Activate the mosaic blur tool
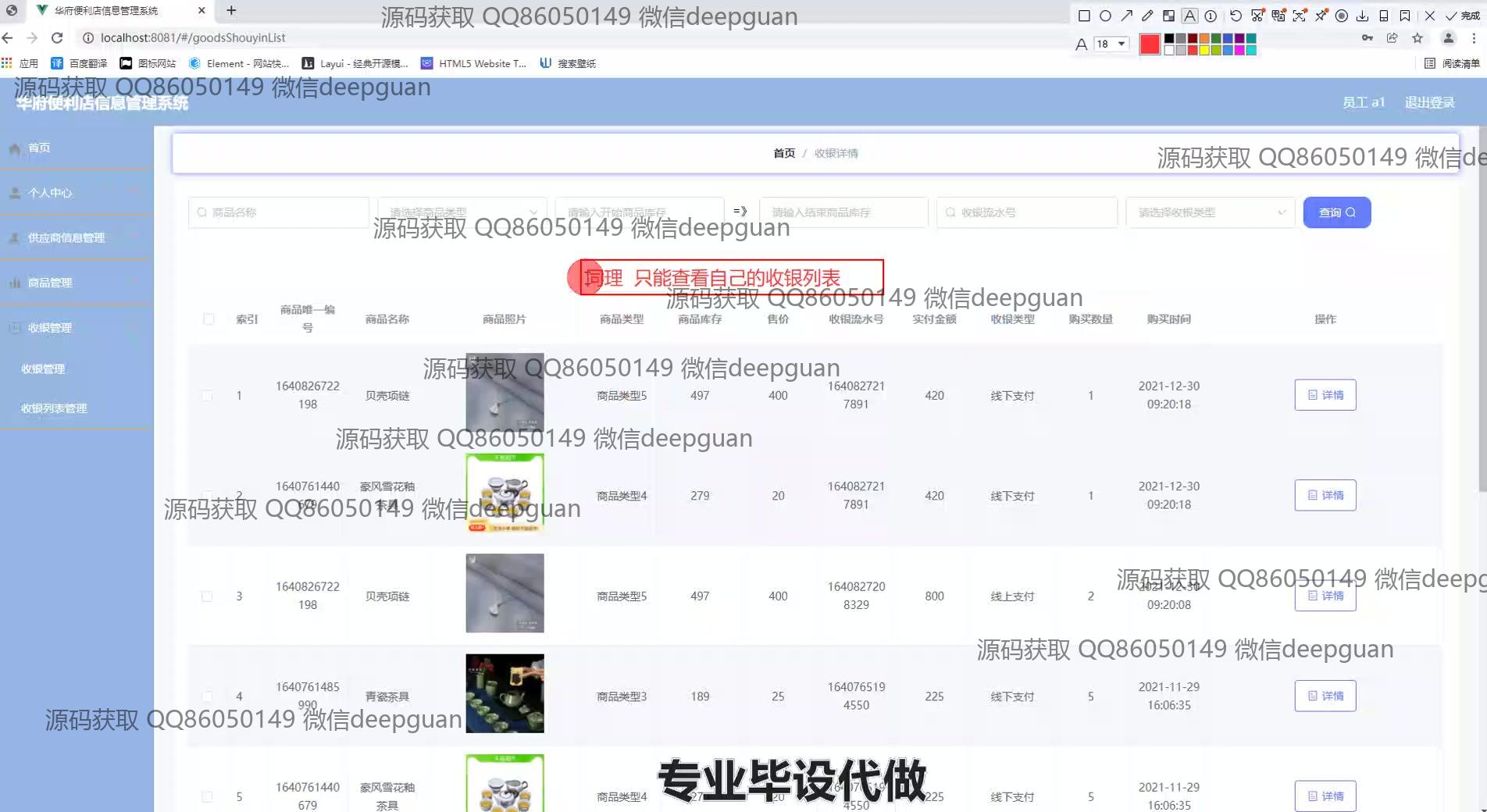 coord(1168,16)
